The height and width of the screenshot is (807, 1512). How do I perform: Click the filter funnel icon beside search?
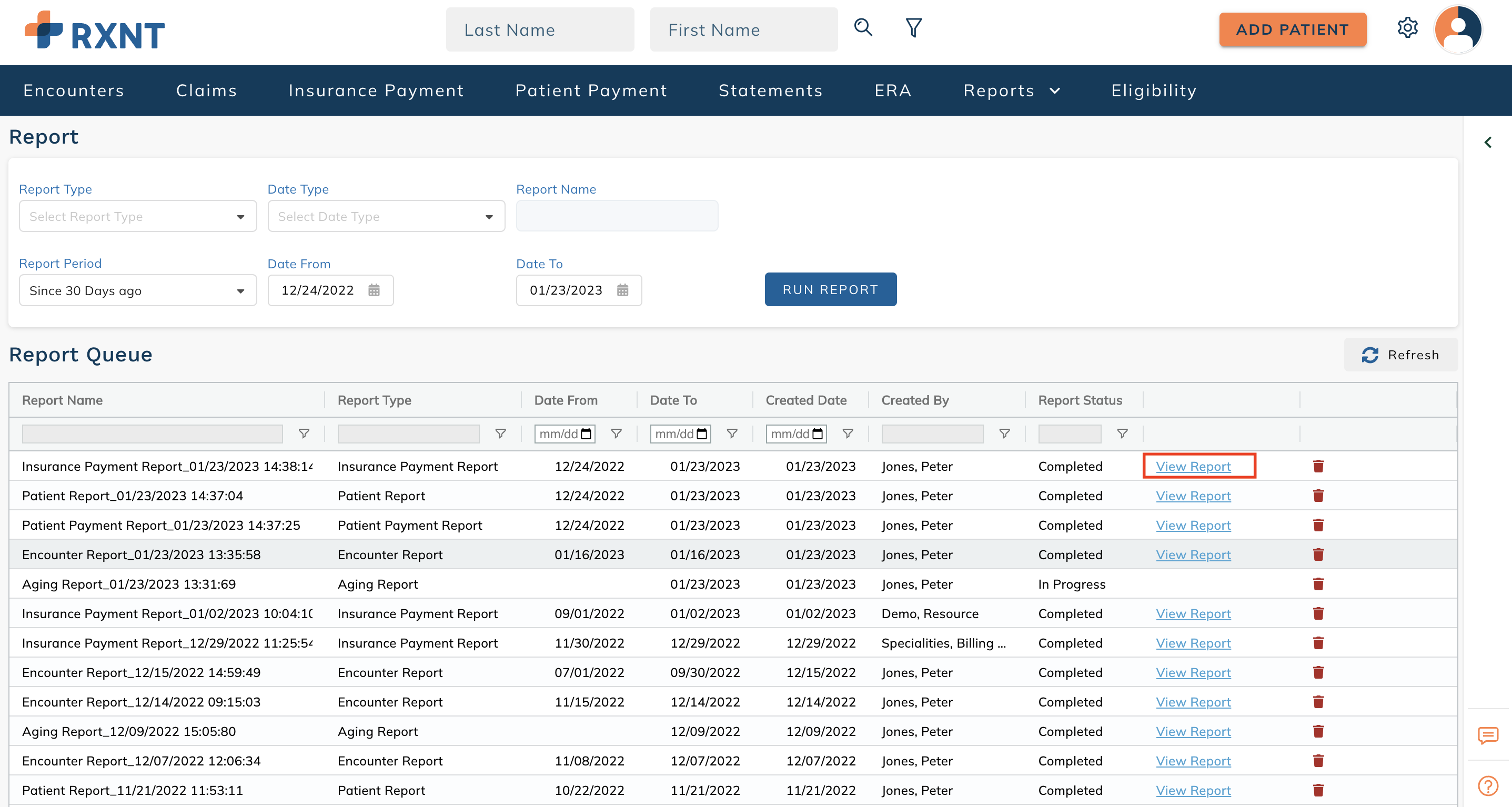pos(913,27)
